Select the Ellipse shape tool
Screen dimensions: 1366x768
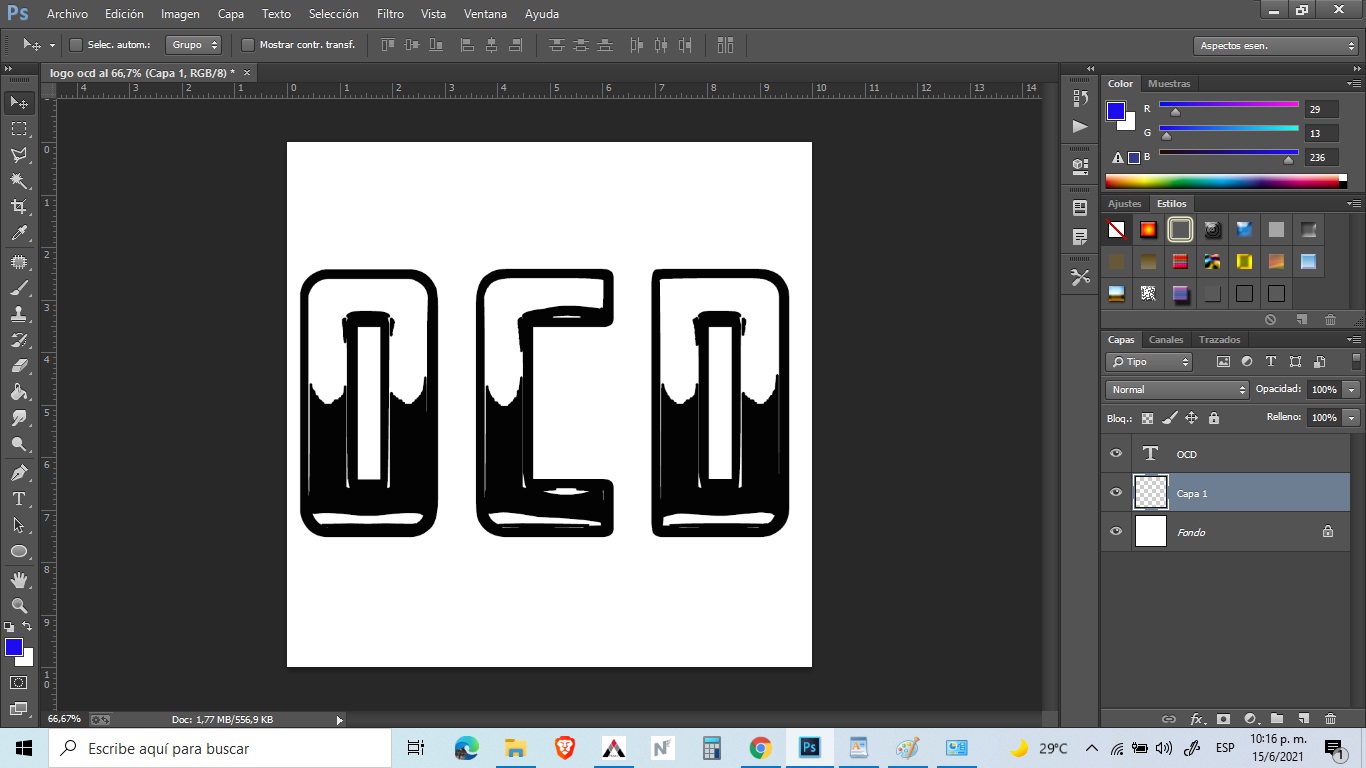[19, 551]
